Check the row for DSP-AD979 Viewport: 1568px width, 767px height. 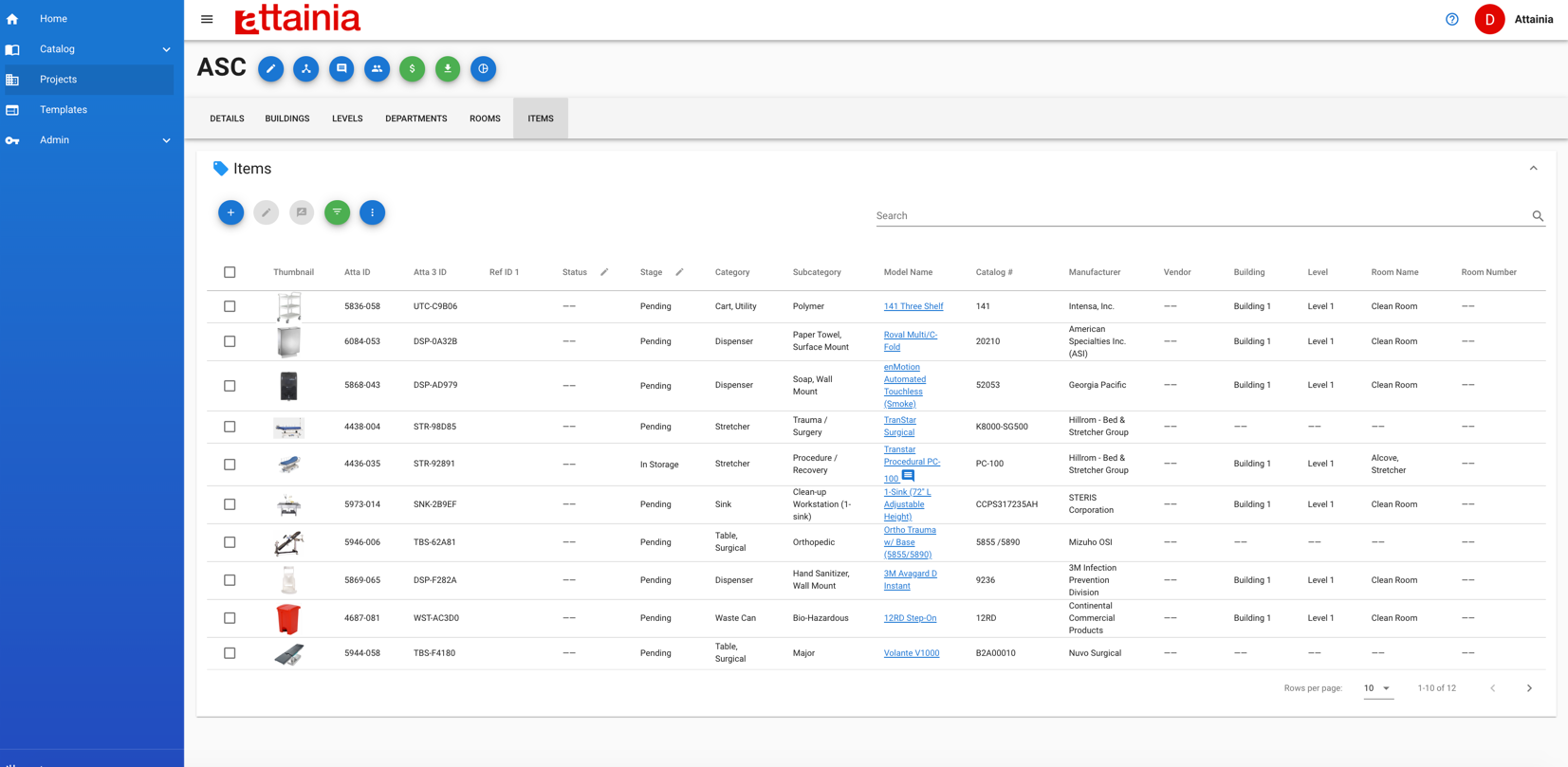tap(230, 386)
